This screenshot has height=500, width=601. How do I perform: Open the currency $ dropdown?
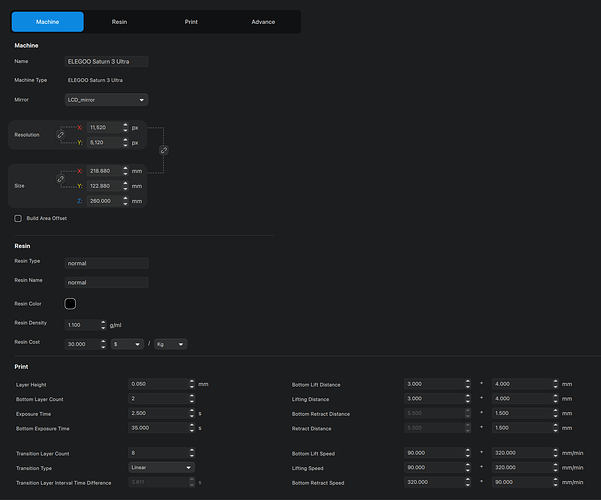[127, 344]
